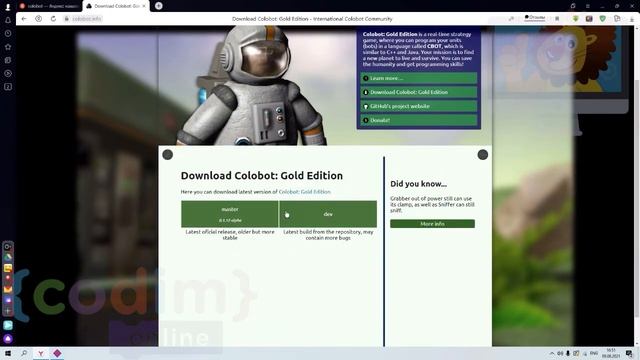Screen dimensions: 640x360
Task: Download the master 0.1.12-alpha build
Action: 230,214
